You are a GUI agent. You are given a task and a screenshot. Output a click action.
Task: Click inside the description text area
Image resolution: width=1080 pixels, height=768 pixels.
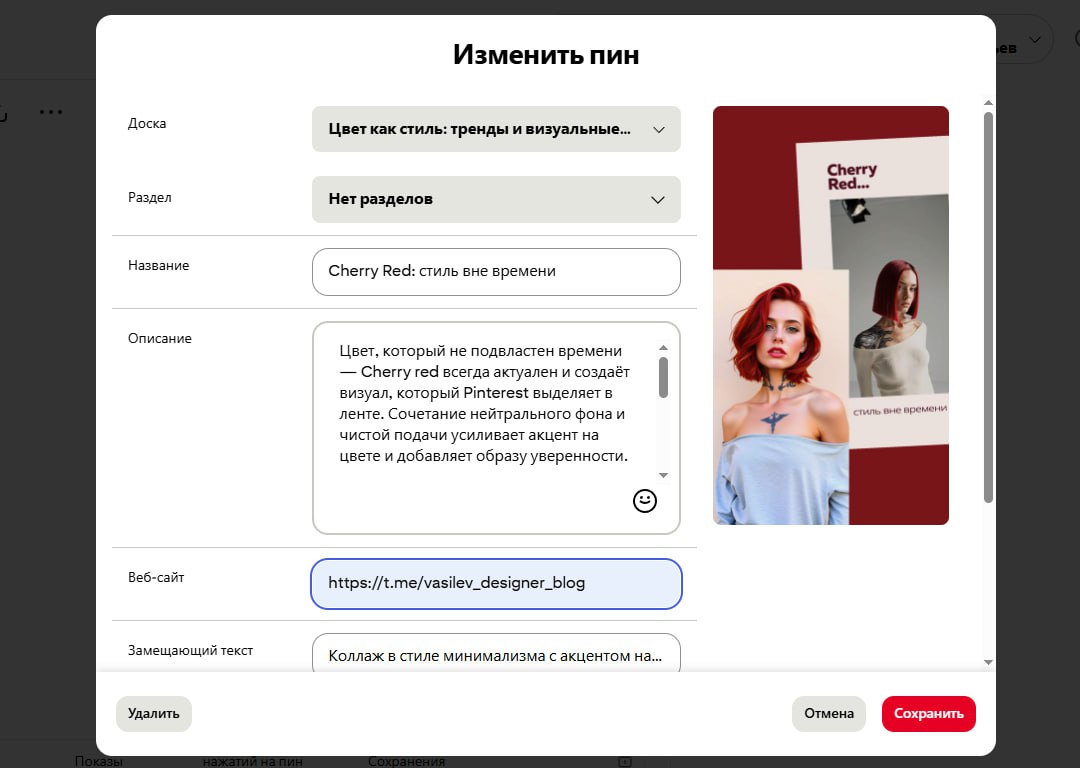[496, 428]
